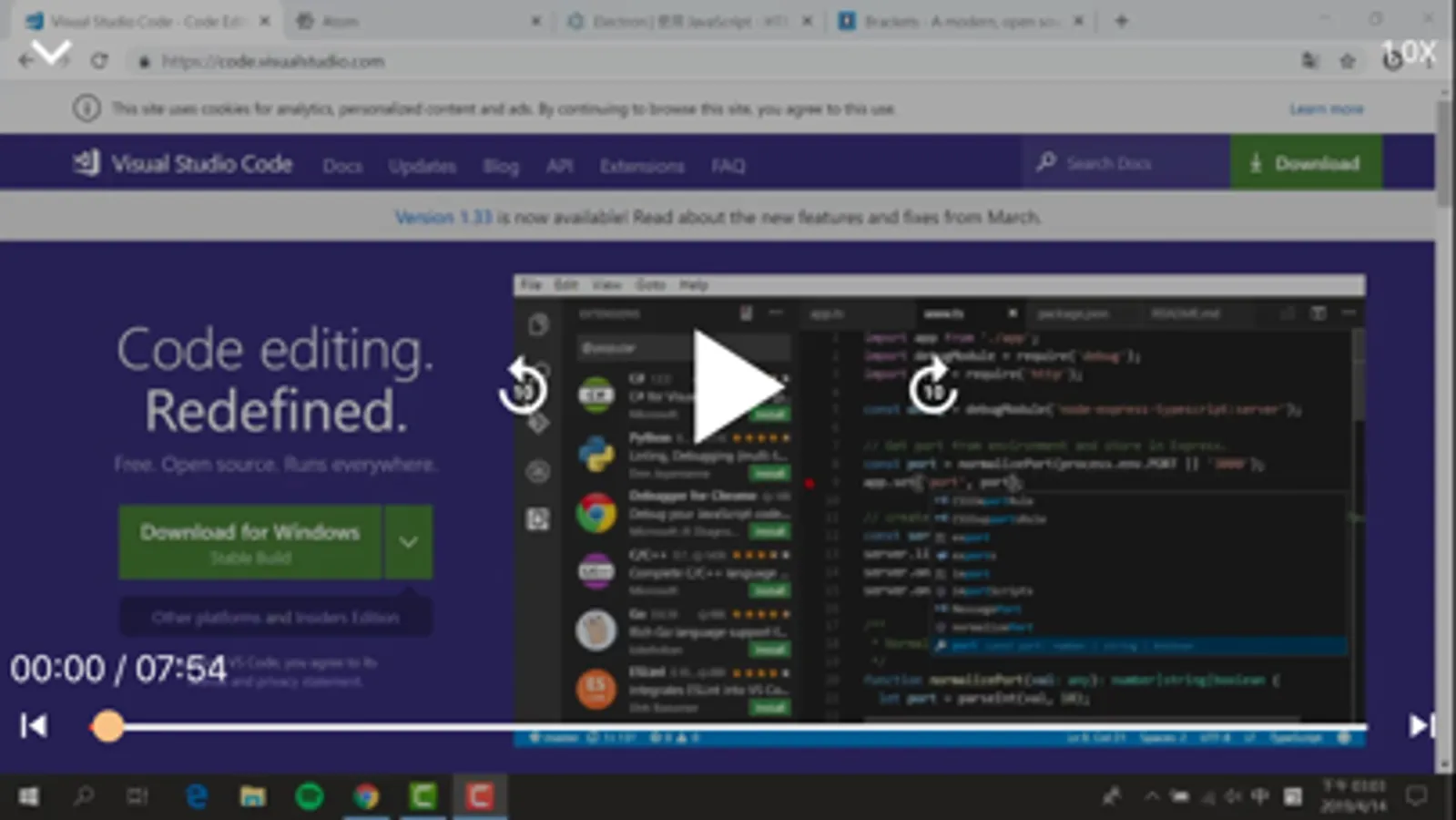Open Other platforms and Insiders Edition
This screenshot has height=820, width=1456.
tap(275, 617)
